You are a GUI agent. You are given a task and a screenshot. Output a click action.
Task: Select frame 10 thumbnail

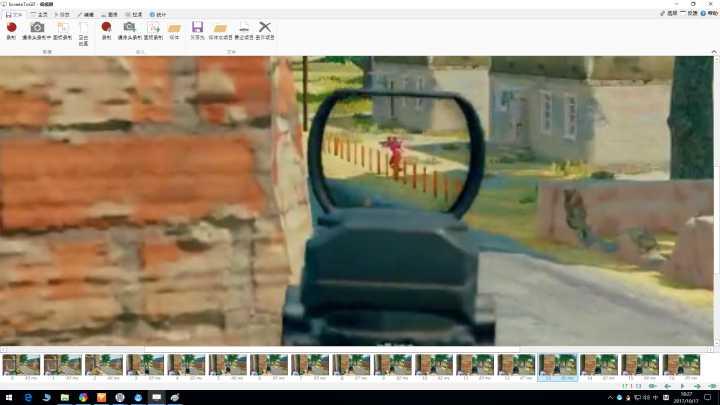coord(433,367)
